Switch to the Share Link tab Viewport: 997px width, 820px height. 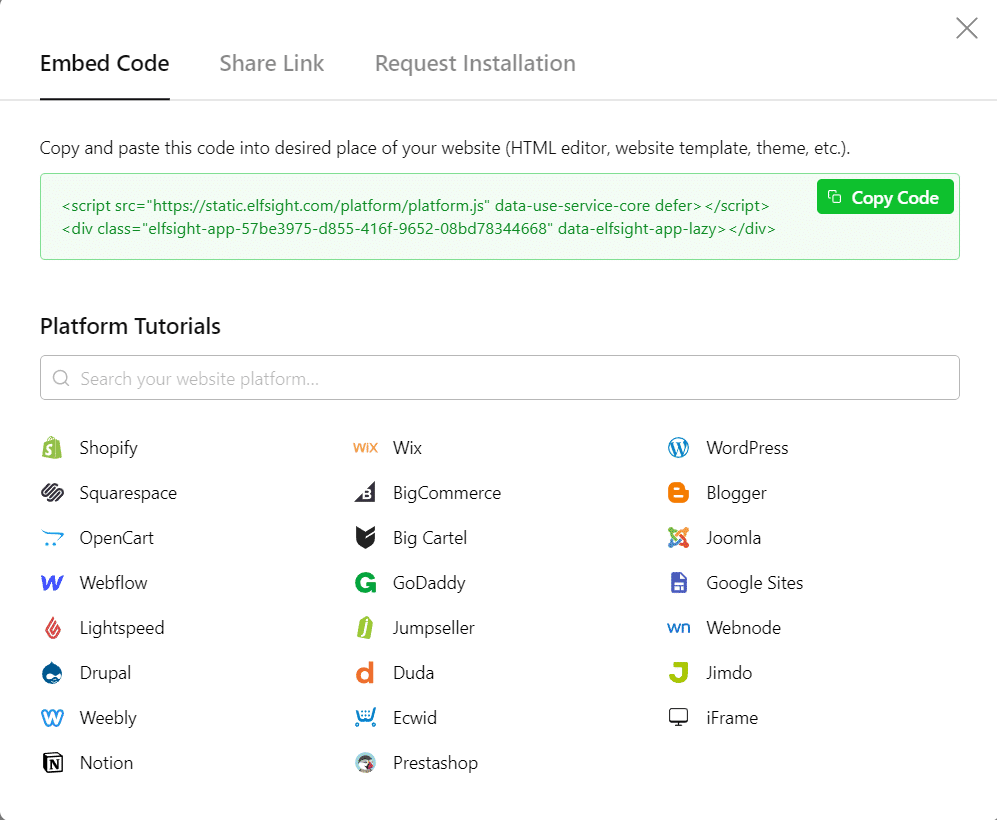point(272,64)
